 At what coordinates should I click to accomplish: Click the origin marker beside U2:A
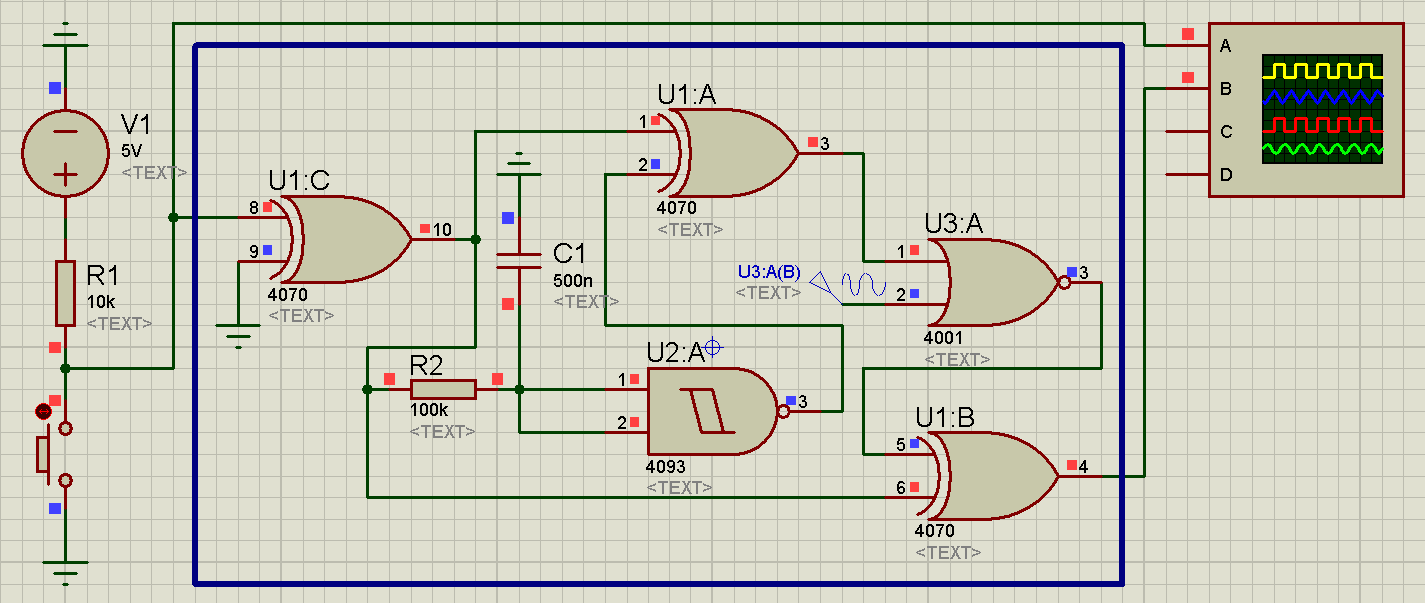713,348
